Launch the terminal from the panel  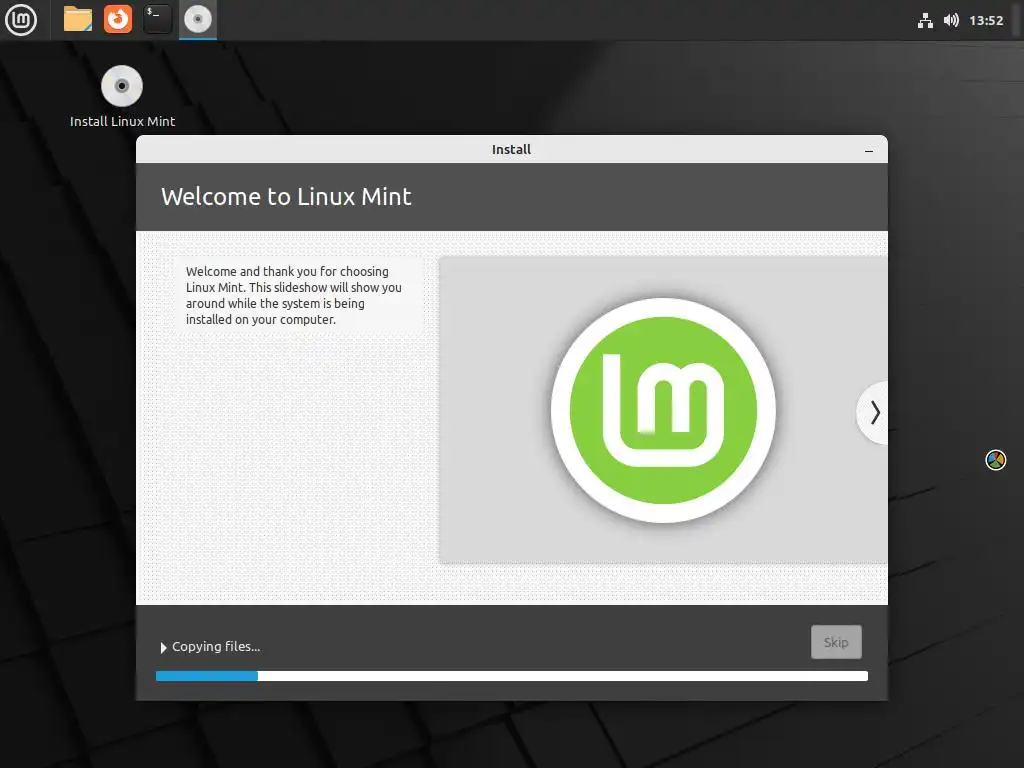point(157,20)
